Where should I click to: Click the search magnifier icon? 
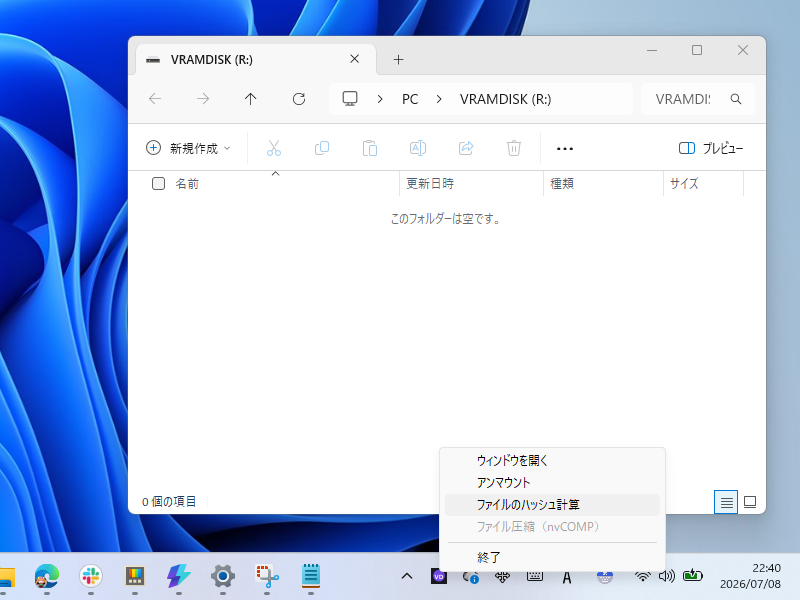point(736,99)
